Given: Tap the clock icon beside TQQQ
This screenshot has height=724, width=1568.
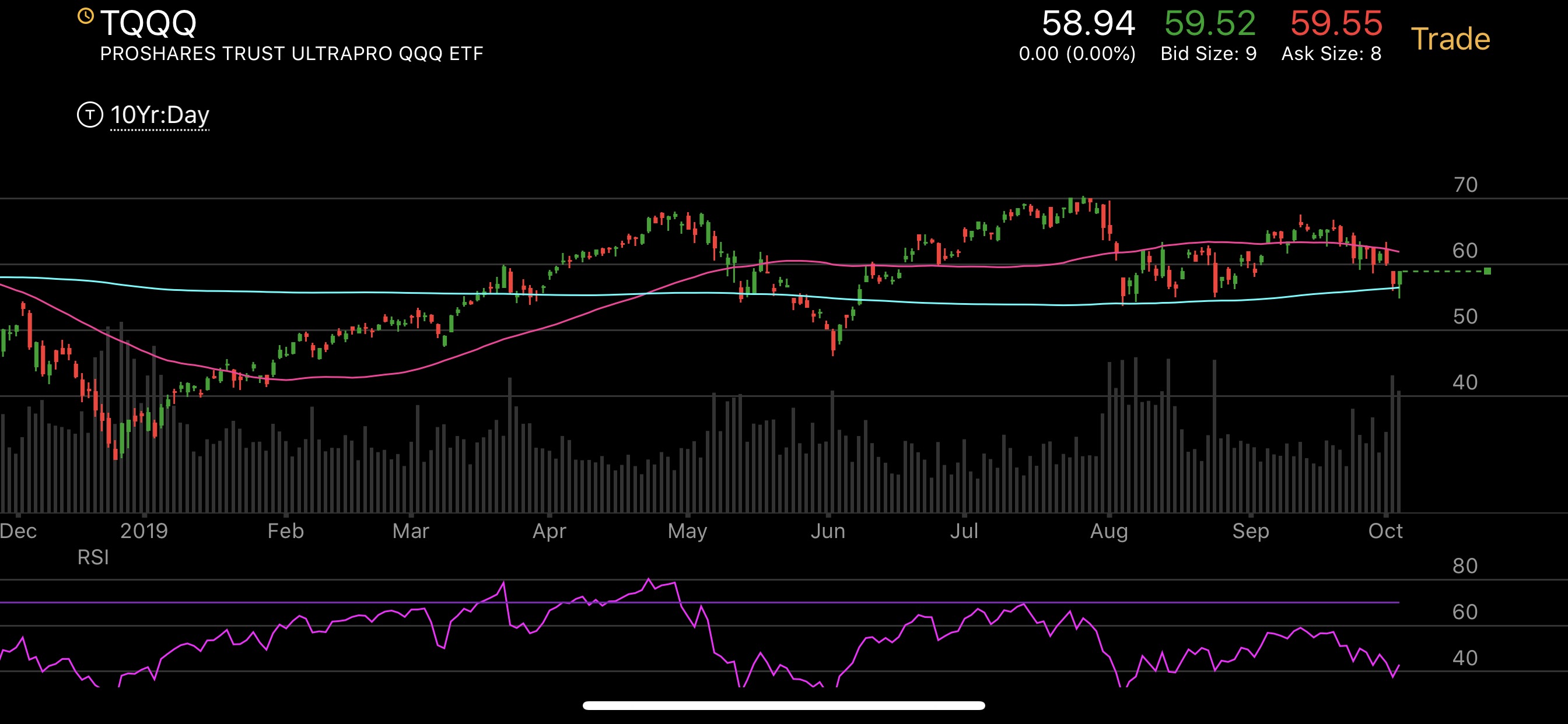Looking at the screenshot, I should pos(86,16).
